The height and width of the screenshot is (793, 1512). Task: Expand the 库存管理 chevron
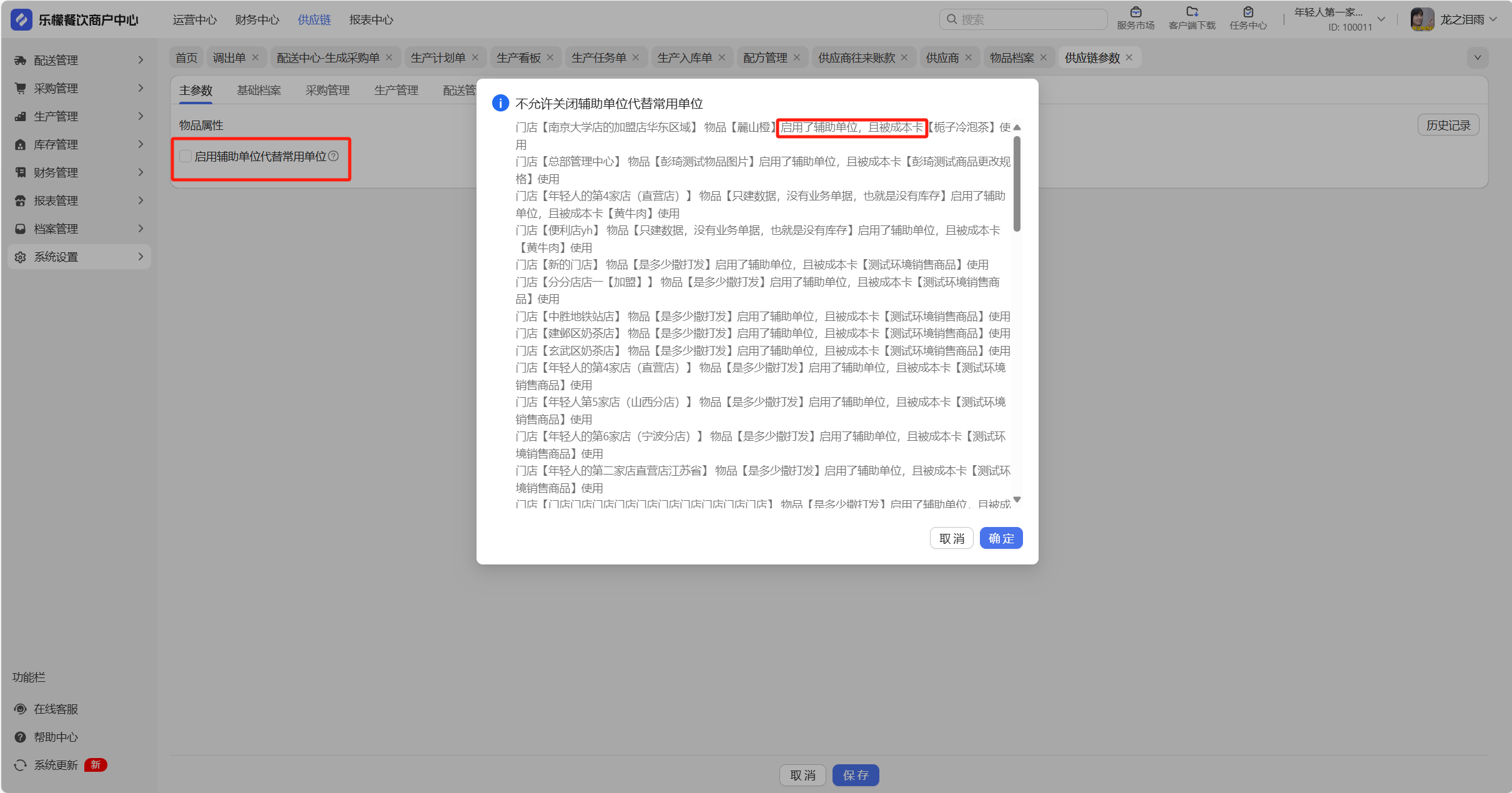[141, 144]
